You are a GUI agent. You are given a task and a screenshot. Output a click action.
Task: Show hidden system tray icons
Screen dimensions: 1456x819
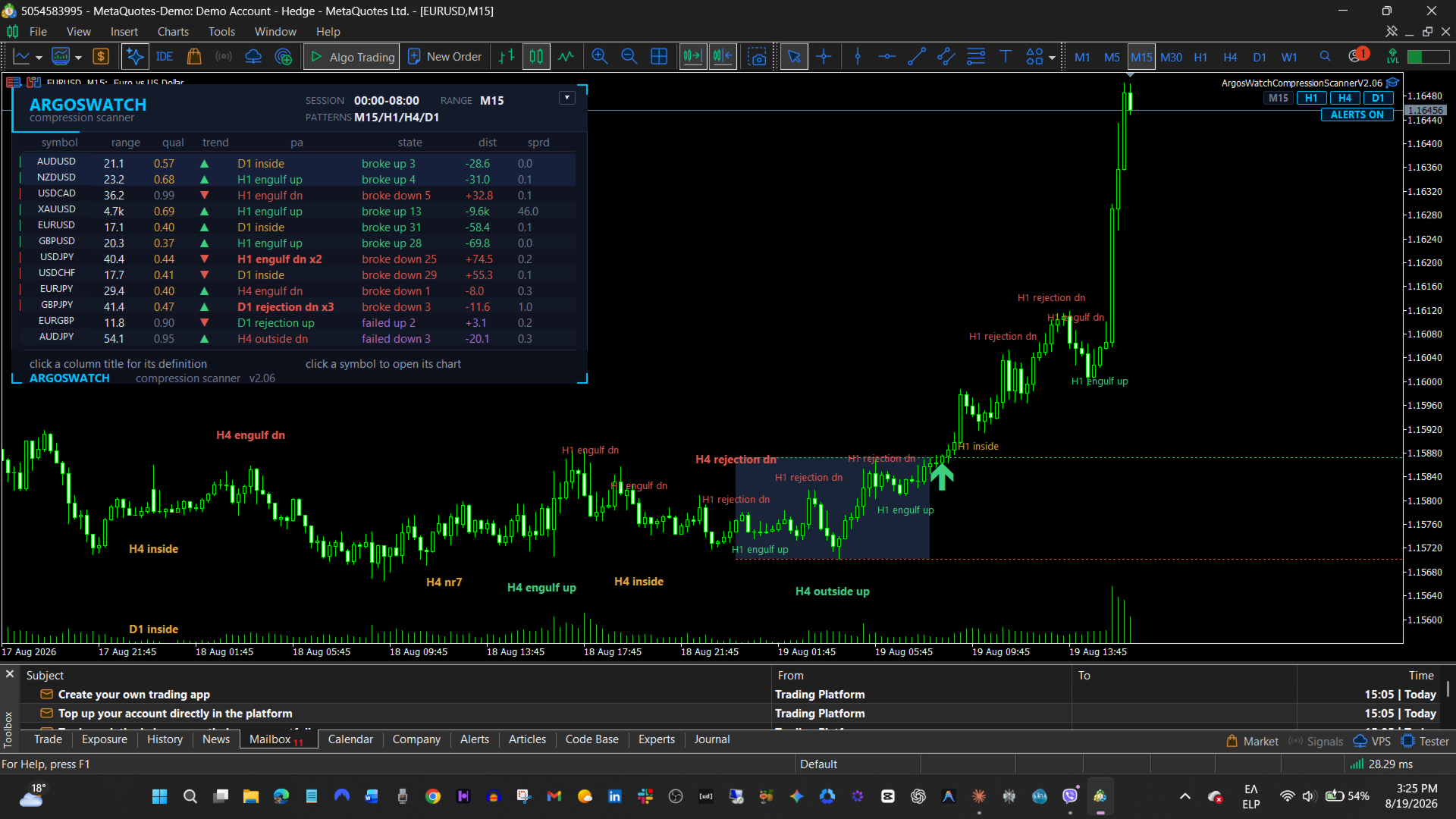click(1185, 796)
